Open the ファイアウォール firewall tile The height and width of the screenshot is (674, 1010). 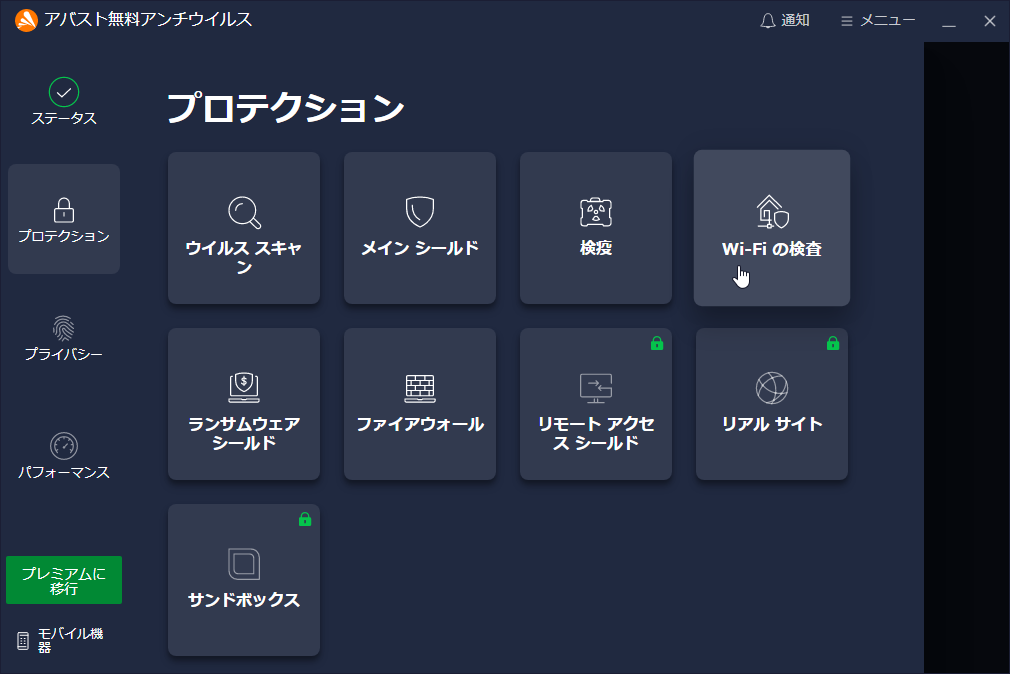(419, 403)
